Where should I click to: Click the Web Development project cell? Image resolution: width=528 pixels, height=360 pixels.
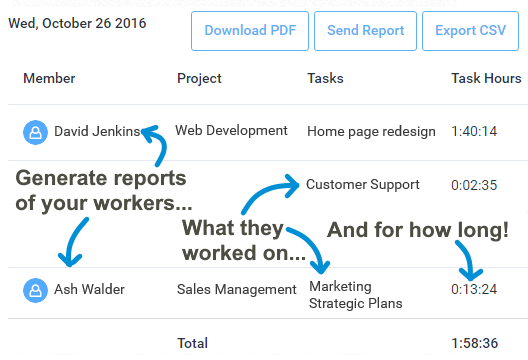point(231,131)
